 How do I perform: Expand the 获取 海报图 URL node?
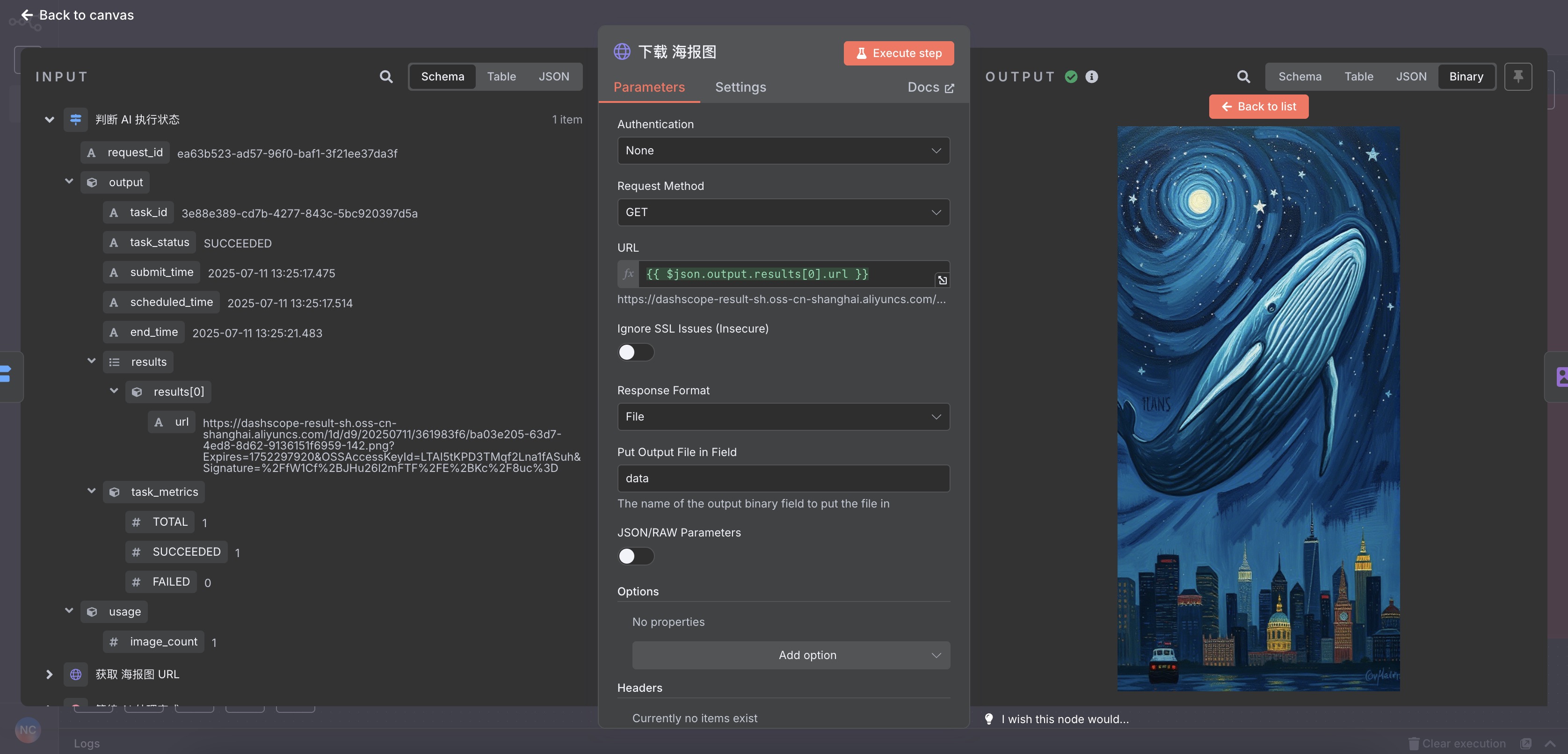pyautogui.click(x=49, y=674)
